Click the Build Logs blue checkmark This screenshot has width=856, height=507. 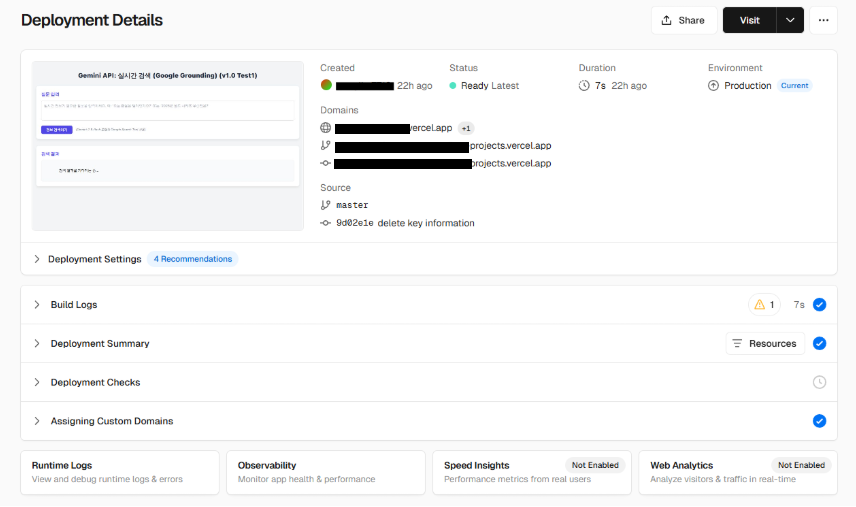click(x=819, y=305)
